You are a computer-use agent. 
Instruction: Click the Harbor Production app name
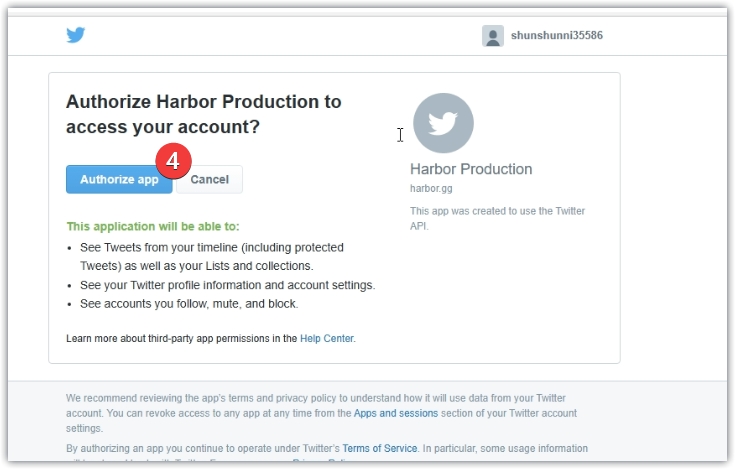click(471, 169)
